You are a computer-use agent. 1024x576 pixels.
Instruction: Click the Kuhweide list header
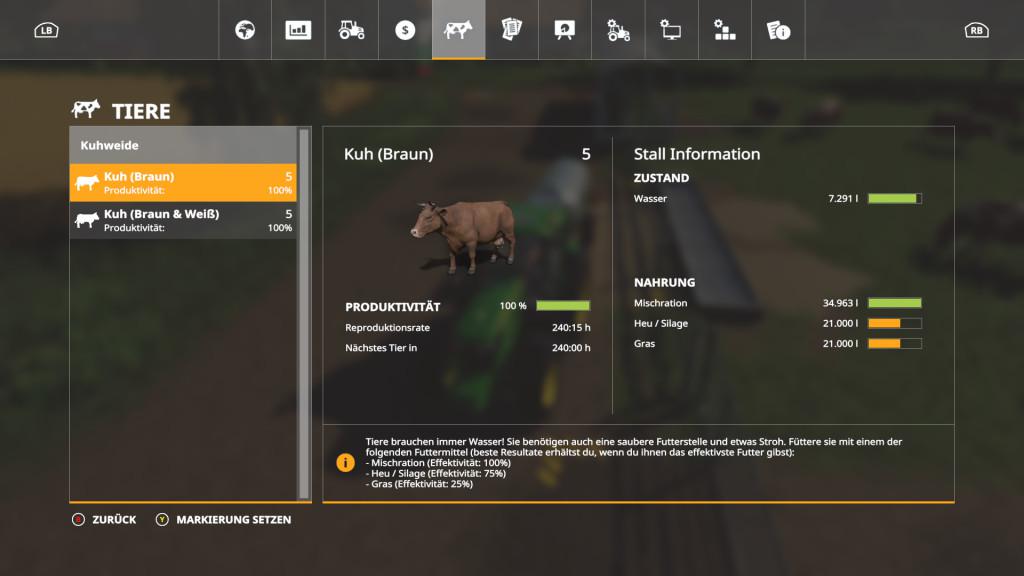tap(183, 145)
